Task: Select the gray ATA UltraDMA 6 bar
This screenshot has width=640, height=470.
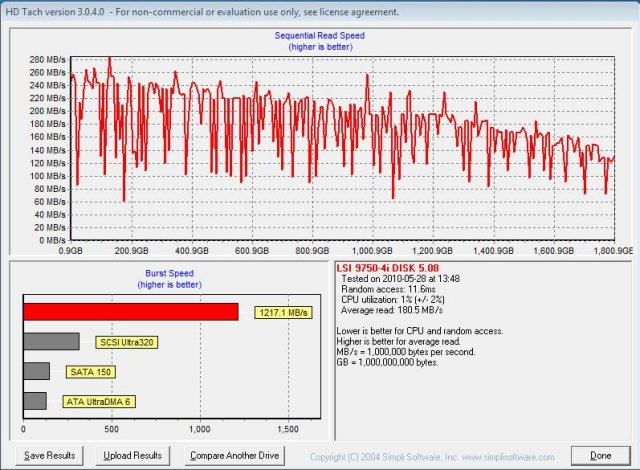Action: [x=35, y=401]
